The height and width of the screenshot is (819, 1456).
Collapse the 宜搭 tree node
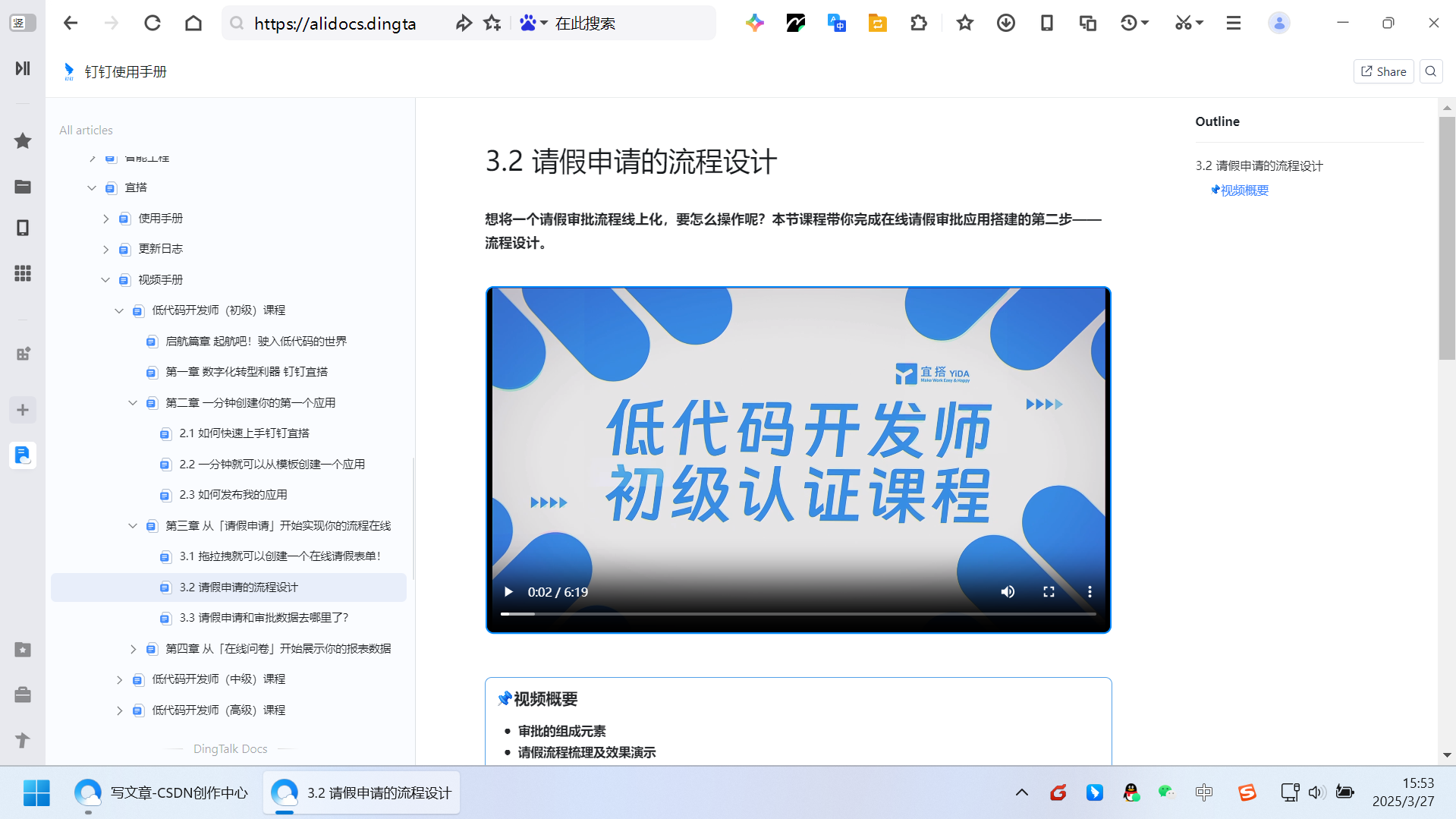point(92,188)
